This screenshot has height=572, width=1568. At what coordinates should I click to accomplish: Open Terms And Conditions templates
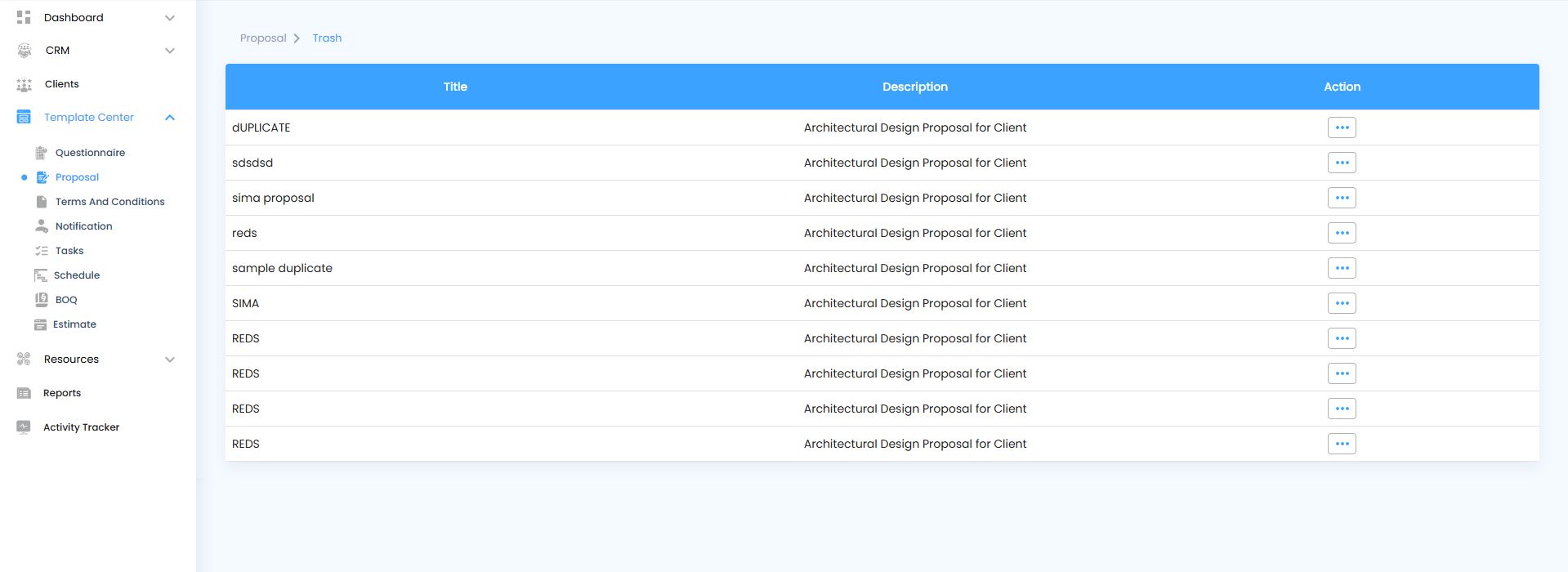tap(109, 202)
